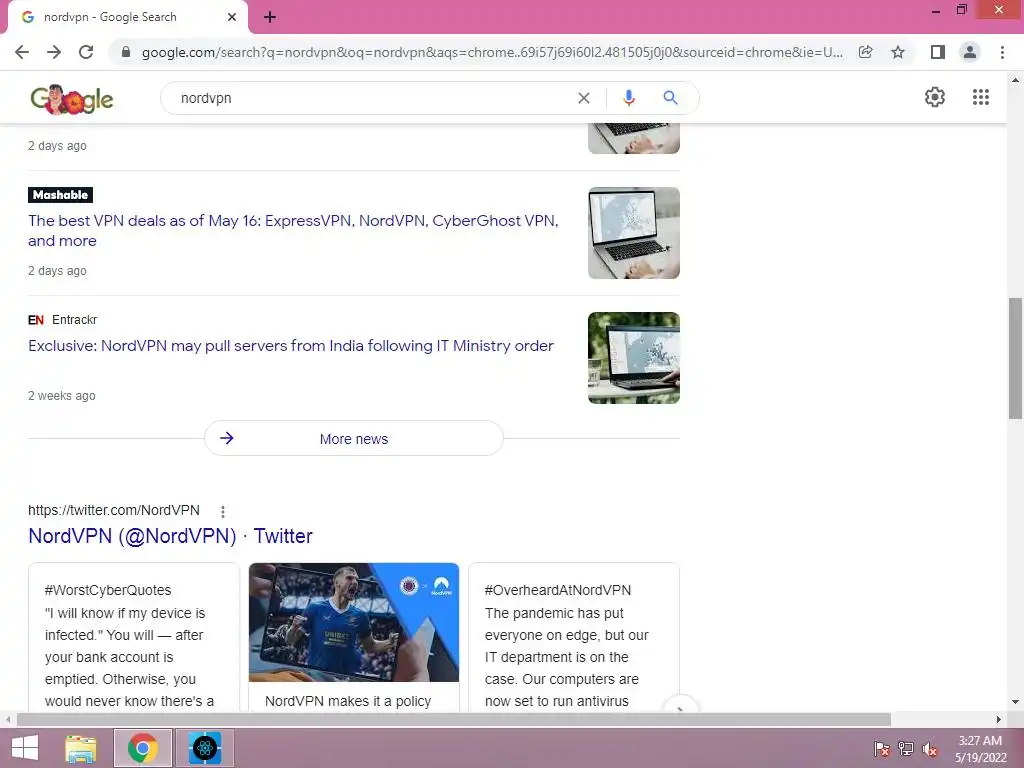Click the Chrome taskbar icon
Viewport: 1024px width, 768px height.
(143, 748)
